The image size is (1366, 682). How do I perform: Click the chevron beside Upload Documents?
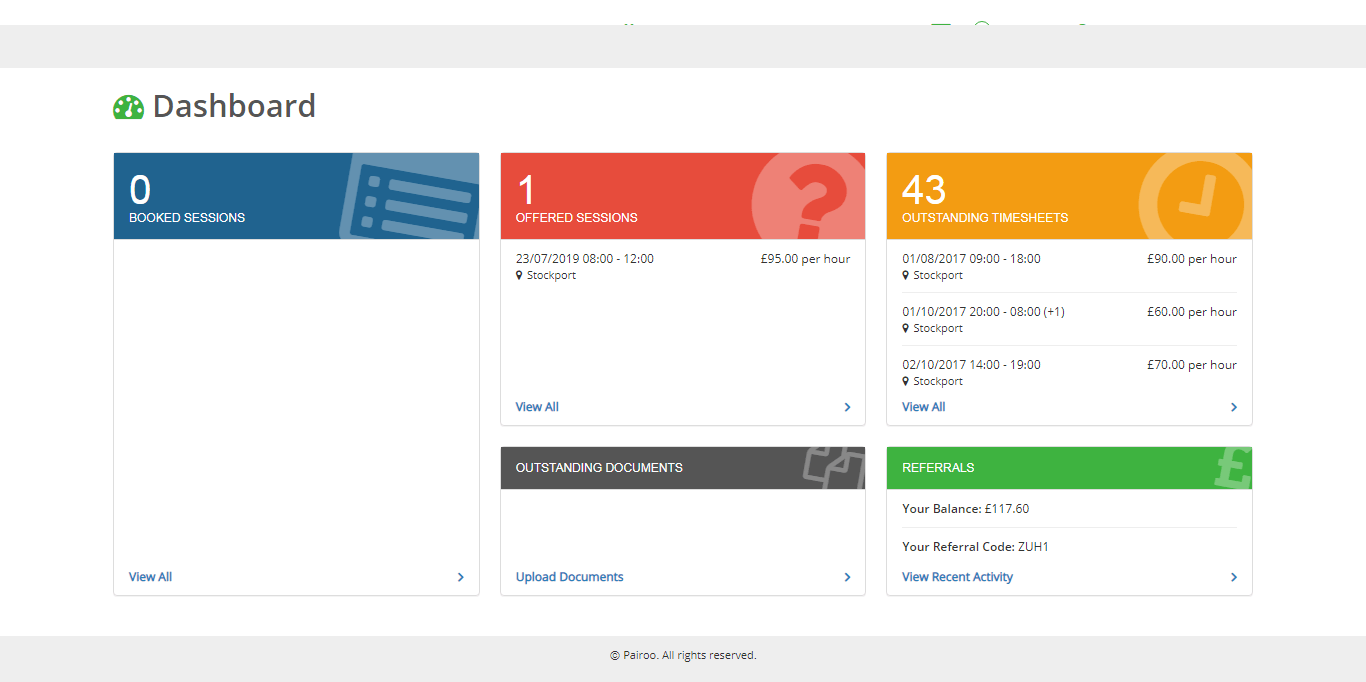click(x=847, y=577)
